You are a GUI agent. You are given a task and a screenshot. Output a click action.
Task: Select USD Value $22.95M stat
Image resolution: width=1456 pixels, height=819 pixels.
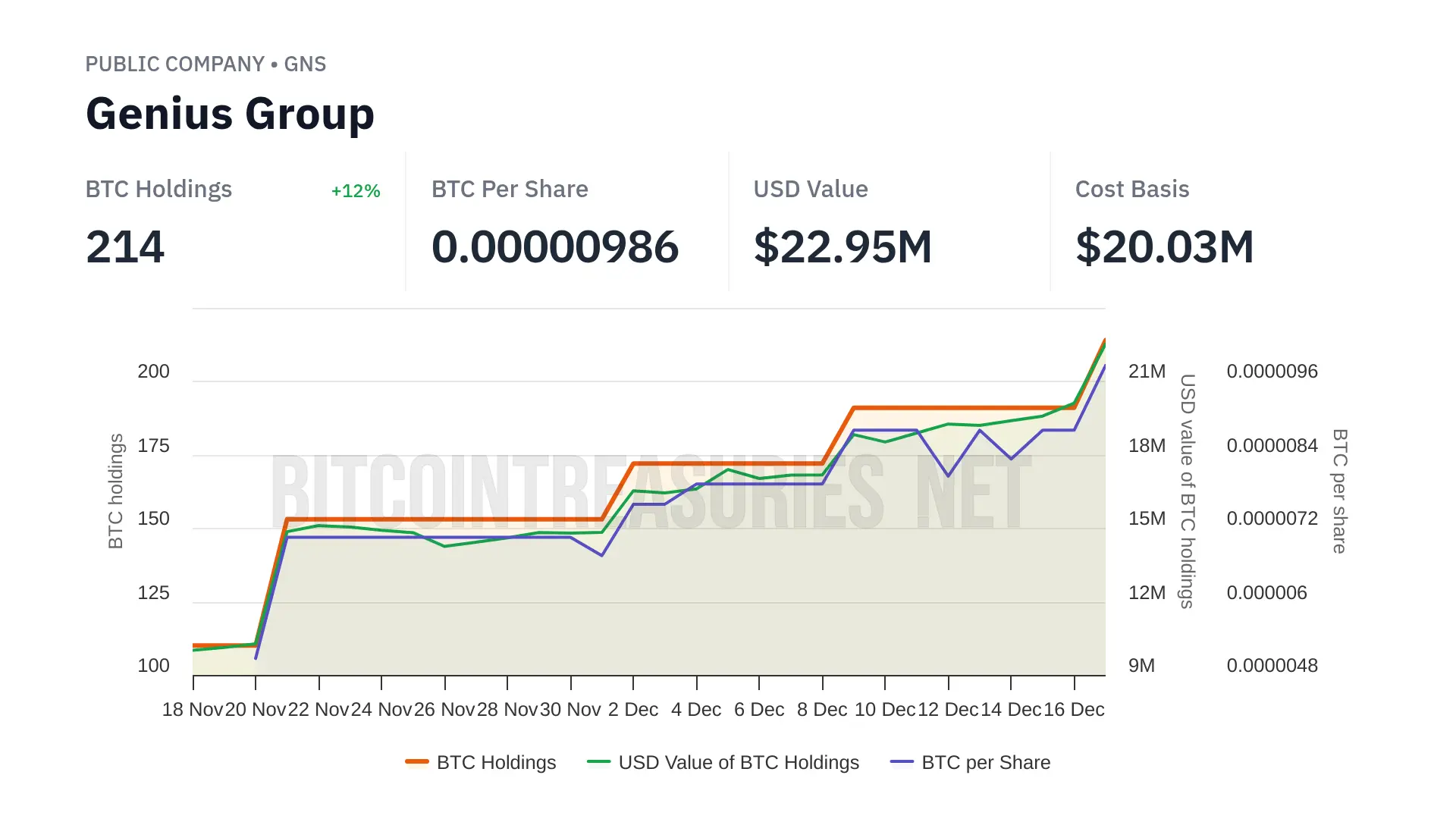(843, 246)
